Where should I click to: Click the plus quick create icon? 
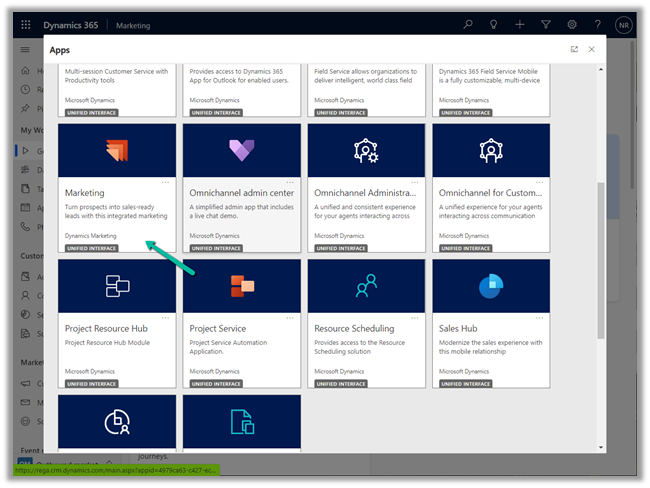point(520,24)
